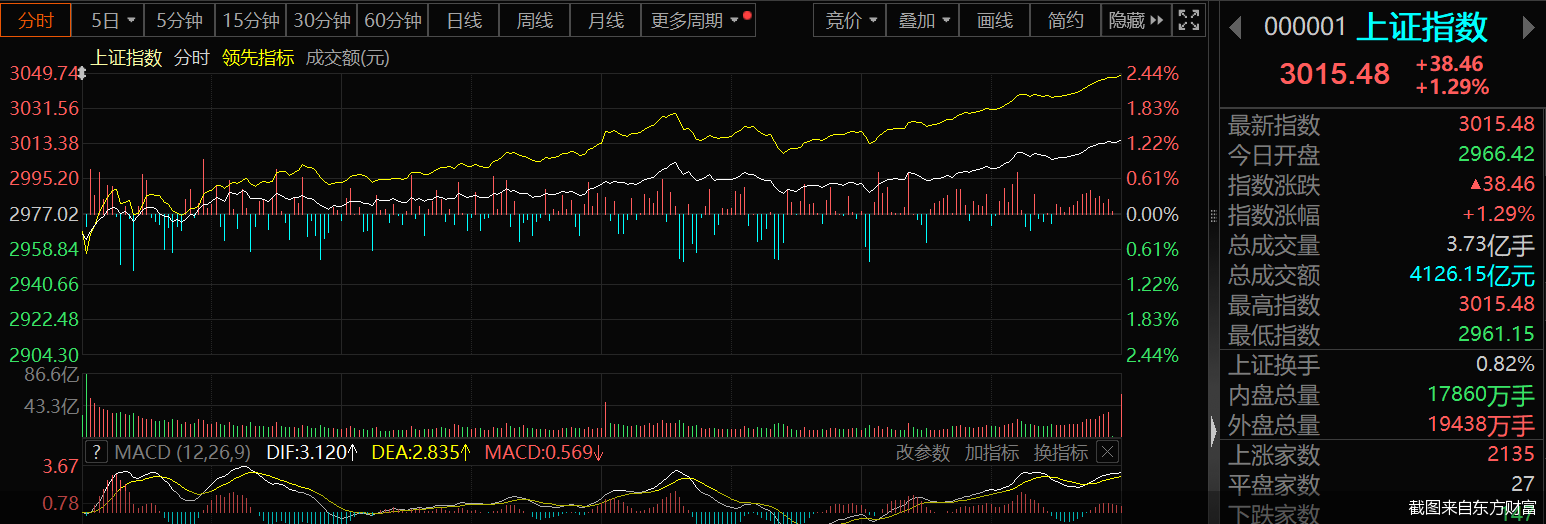The width and height of the screenshot is (1546, 524).
Task: Expand the 更多周期 dropdown menu
Action: coord(696,20)
